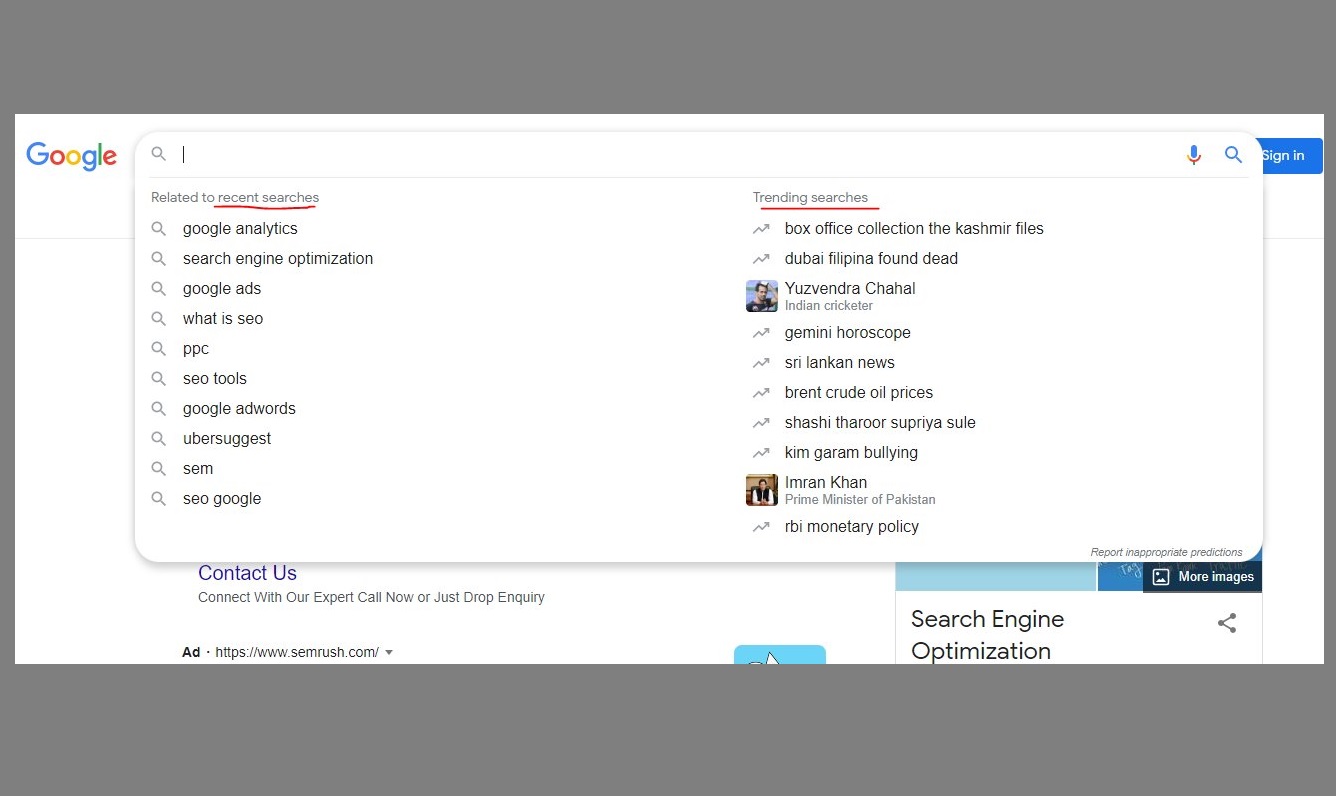Click the Sign in button
1336x796 pixels.
tap(1284, 156)
